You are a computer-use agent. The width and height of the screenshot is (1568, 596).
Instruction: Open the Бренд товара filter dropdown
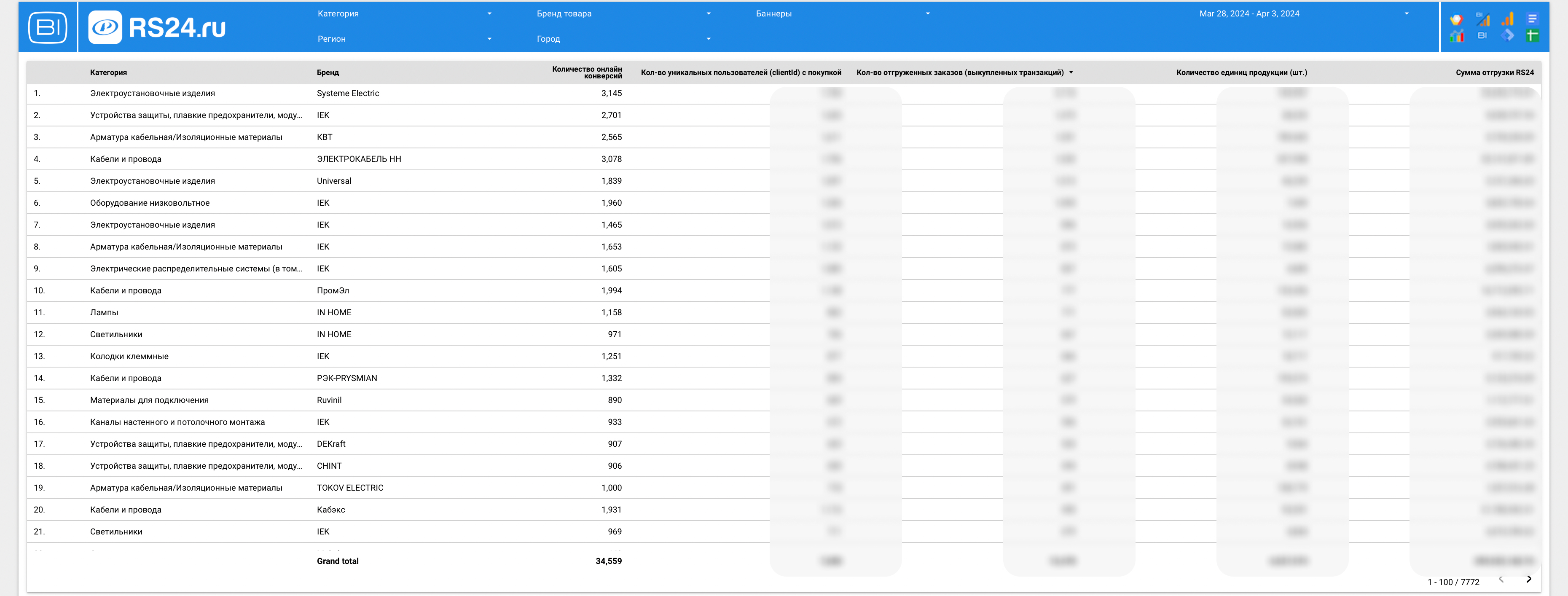tap(623, 13)
